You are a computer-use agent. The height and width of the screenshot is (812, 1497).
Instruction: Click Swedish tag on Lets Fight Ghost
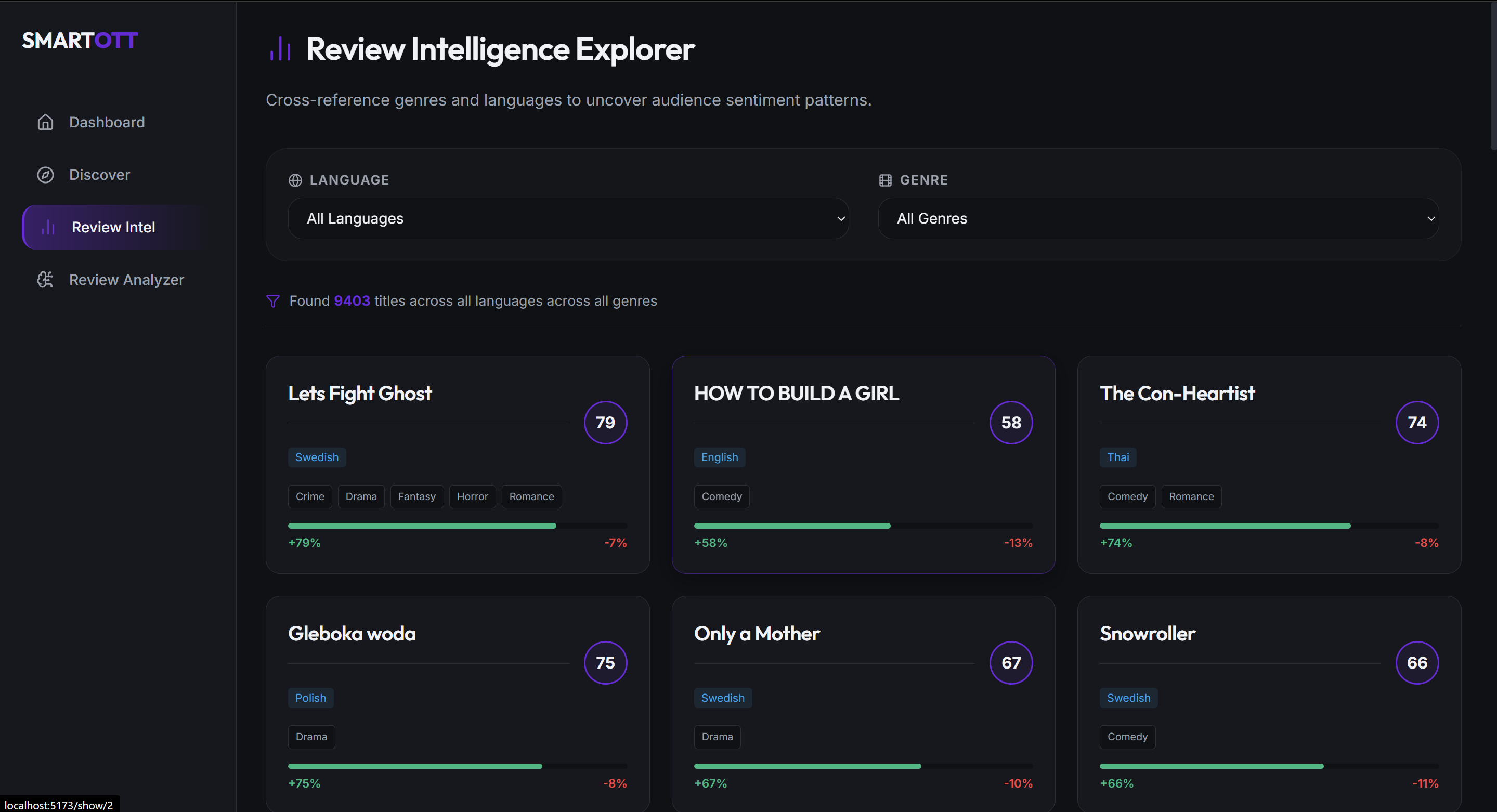(317, 457)
